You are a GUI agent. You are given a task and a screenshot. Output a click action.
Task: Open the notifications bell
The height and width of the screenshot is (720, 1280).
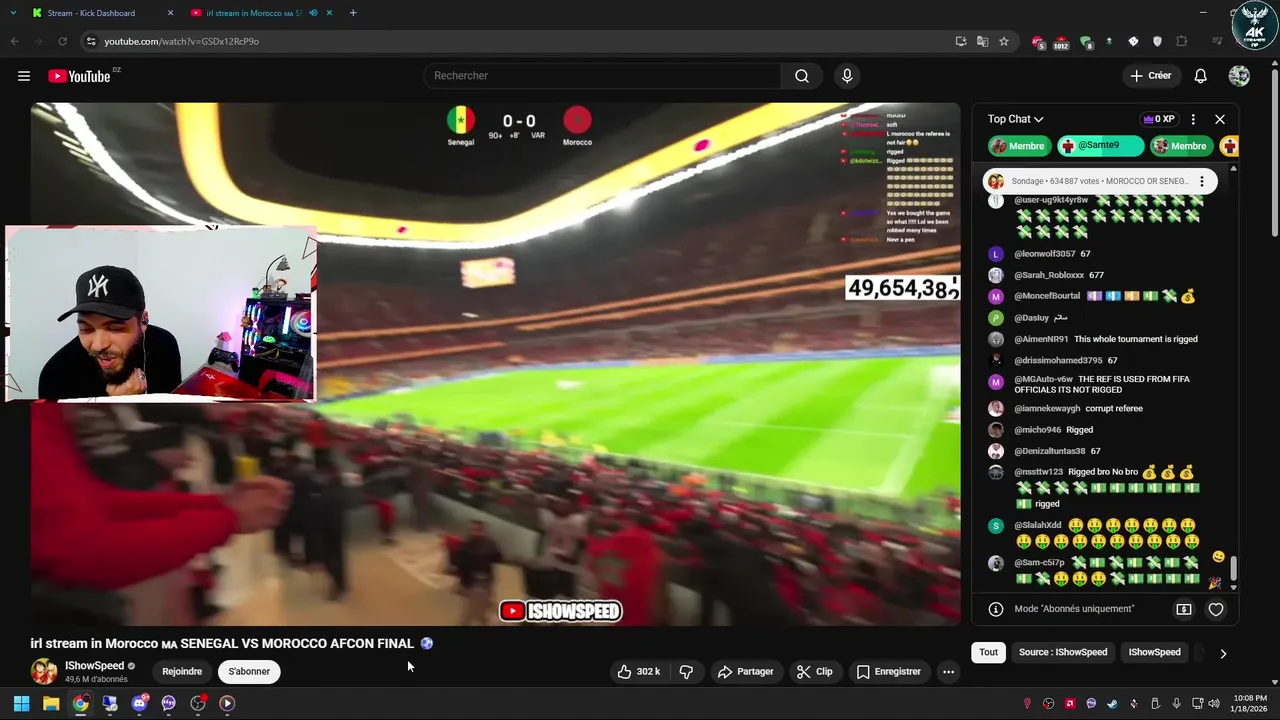point(1201,76)
